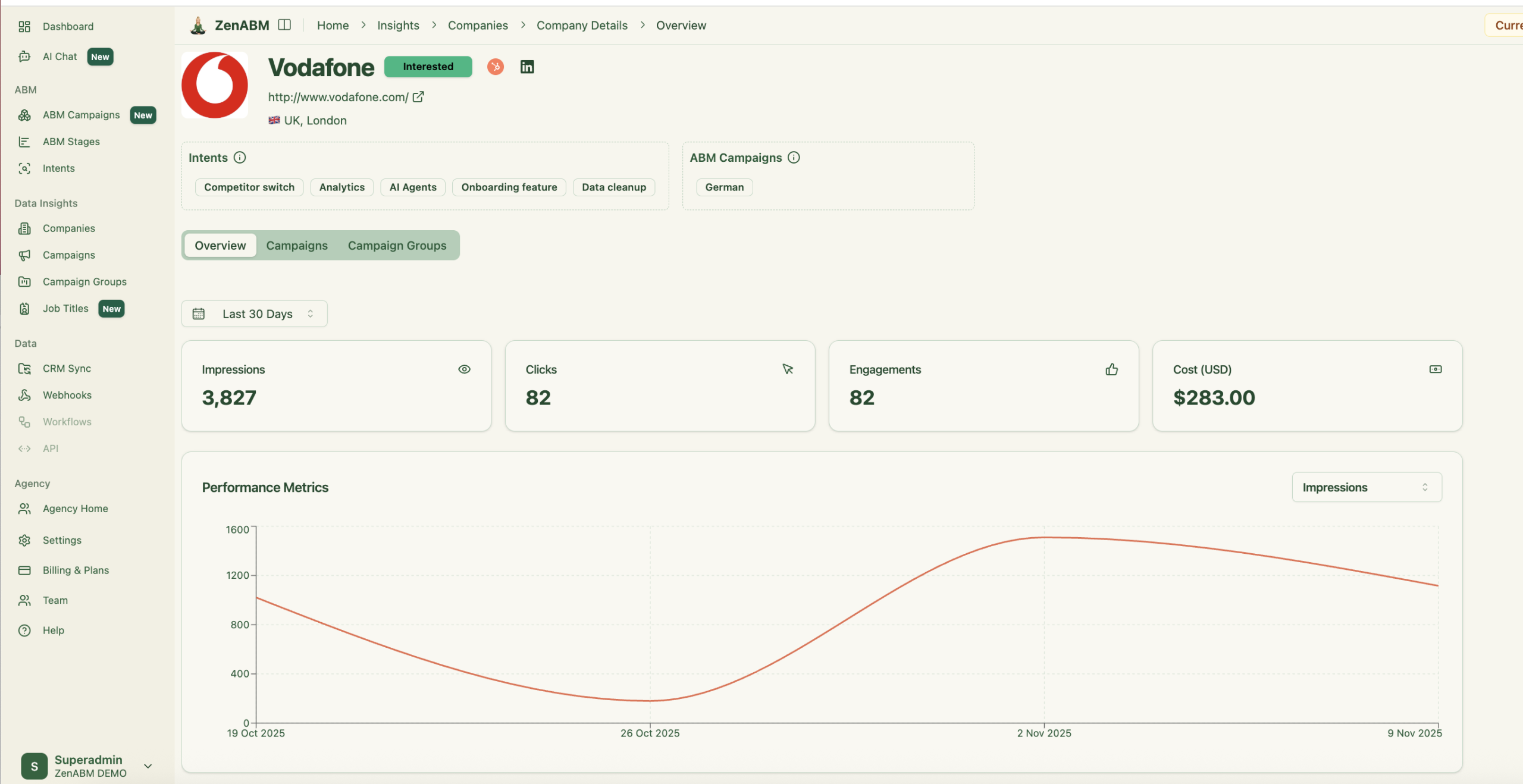Click the HubSpot icon beside Interested badge
This screenshot has width=1523, height=784.
tap(495, 67)
